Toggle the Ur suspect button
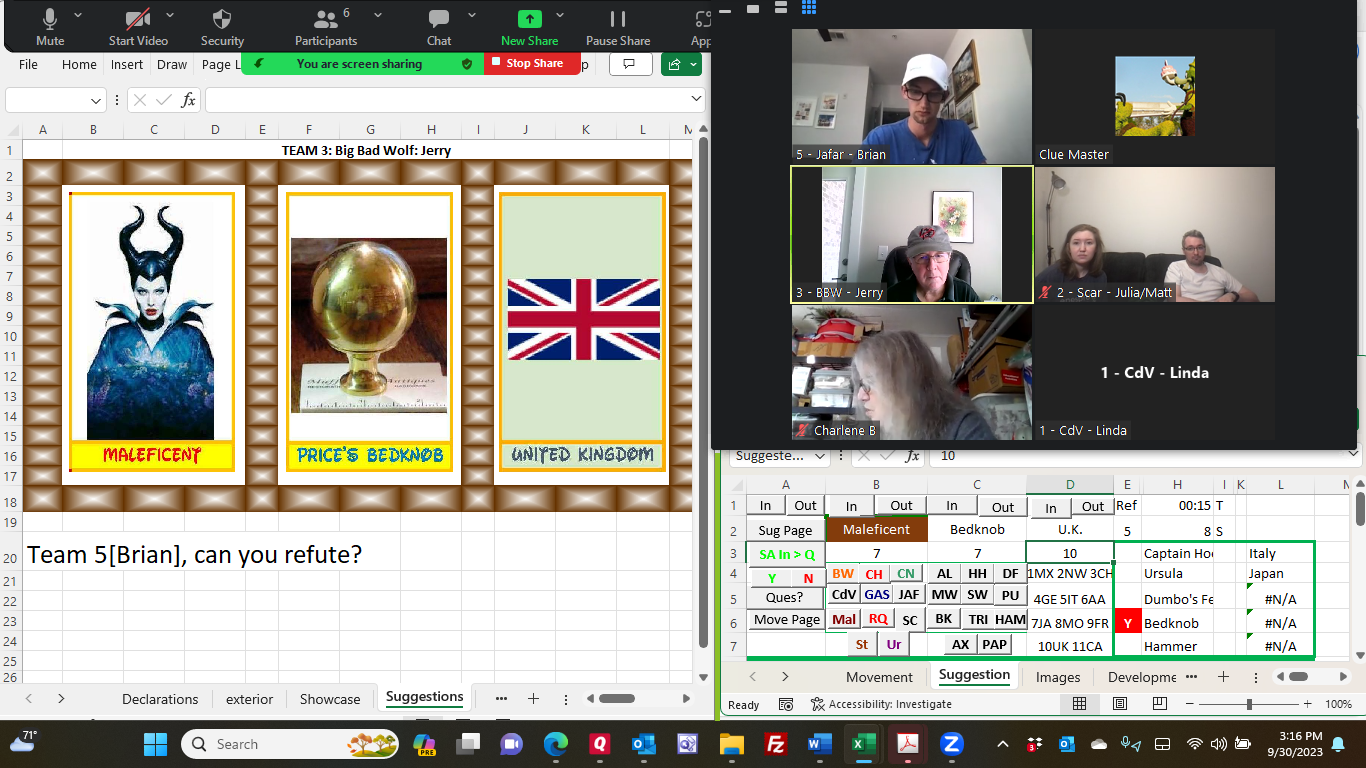 pos(893,644)
